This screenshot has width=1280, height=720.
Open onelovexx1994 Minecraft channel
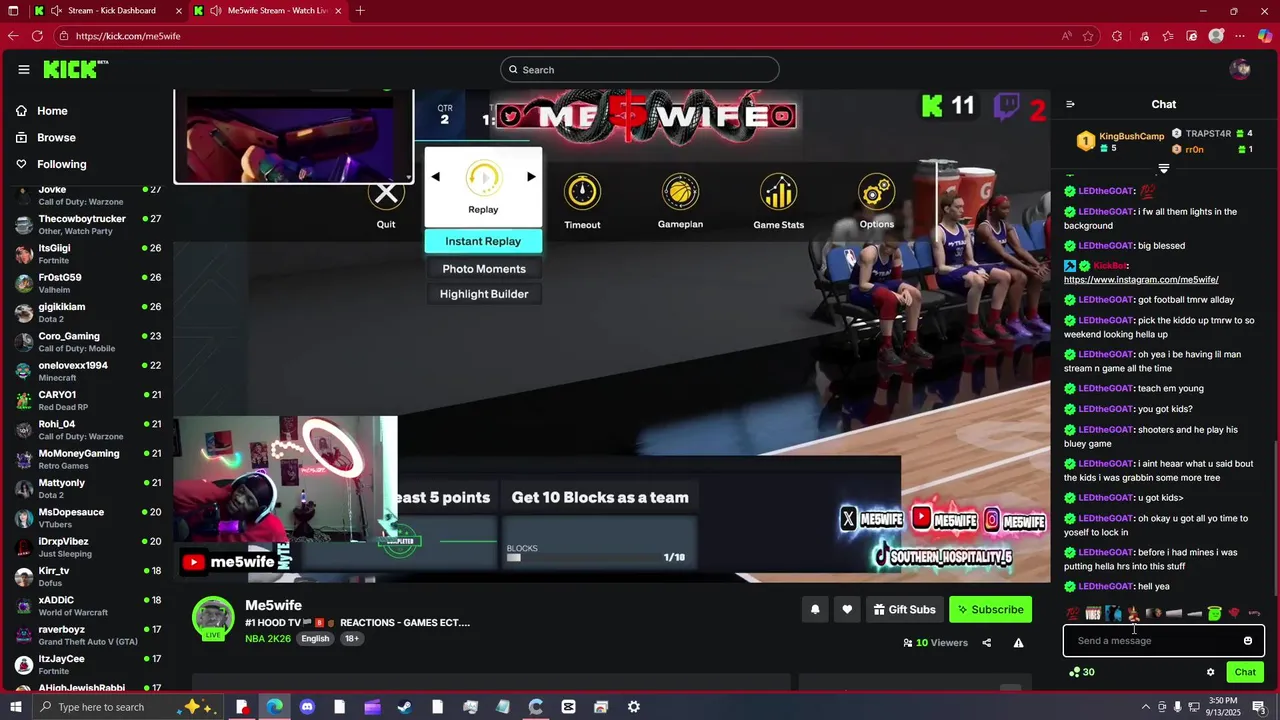[88, 371]
